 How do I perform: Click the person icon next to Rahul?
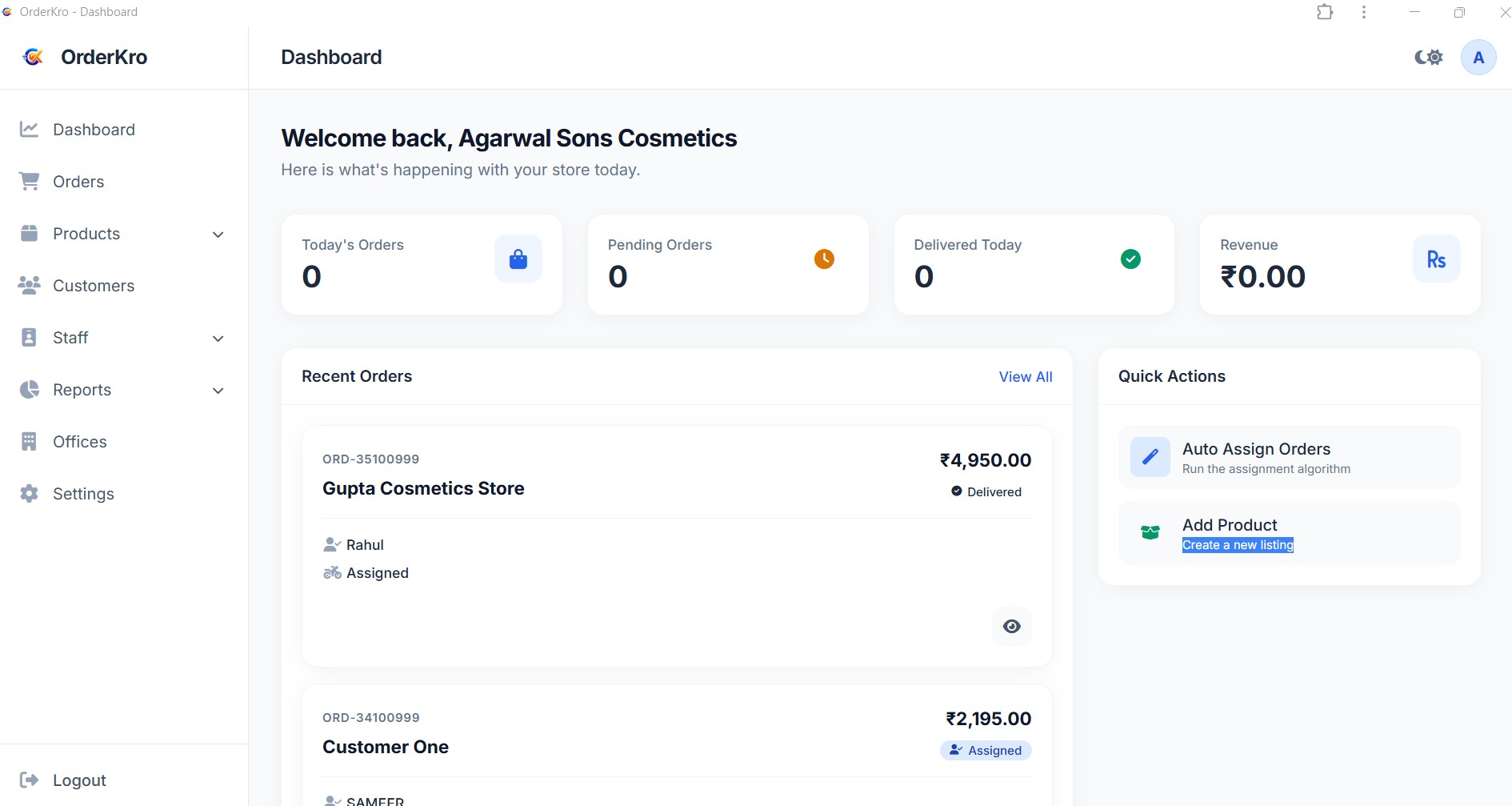tap(332, 544)
